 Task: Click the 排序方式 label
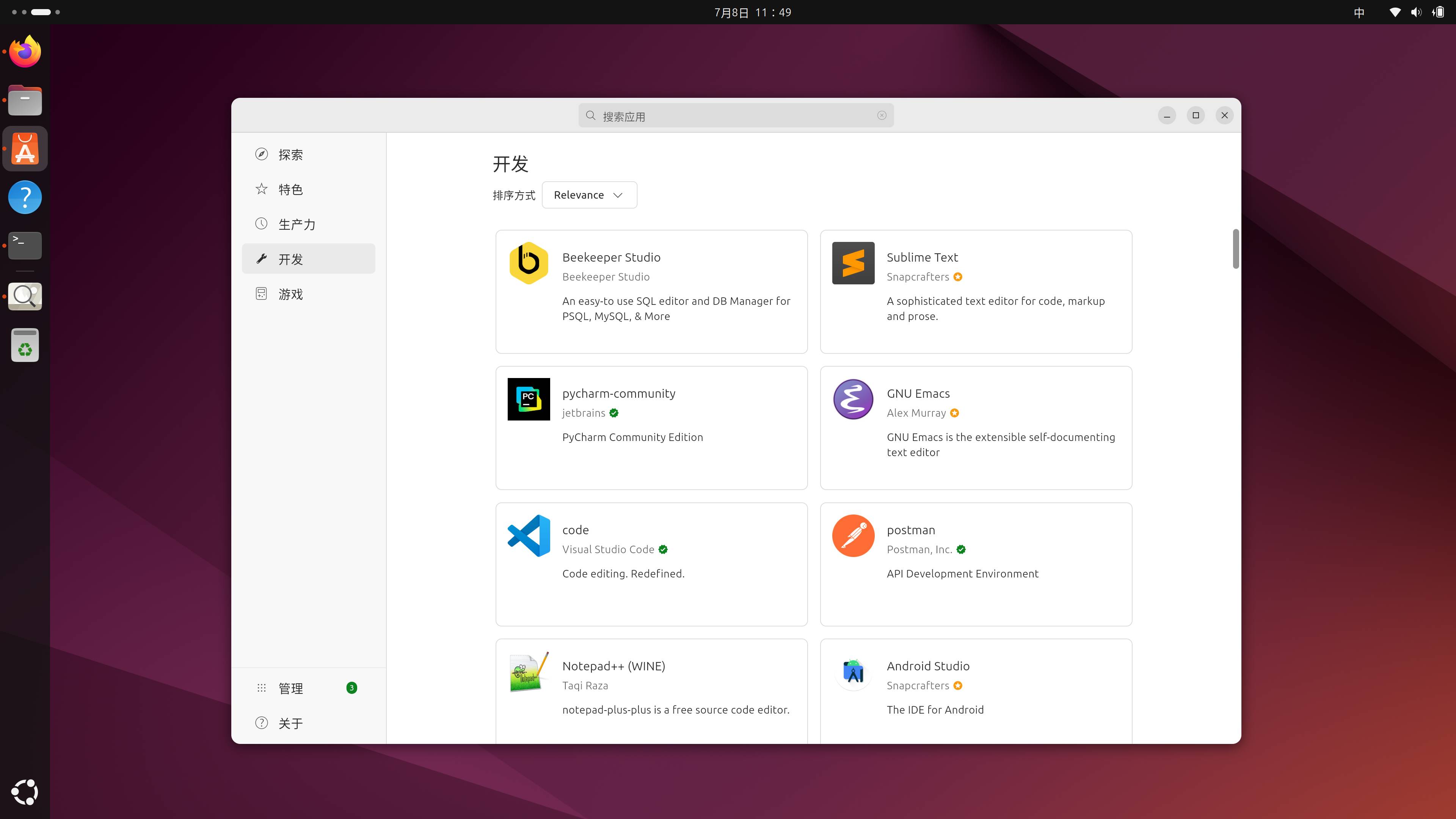pyautogui.click(x=513, y=195)
